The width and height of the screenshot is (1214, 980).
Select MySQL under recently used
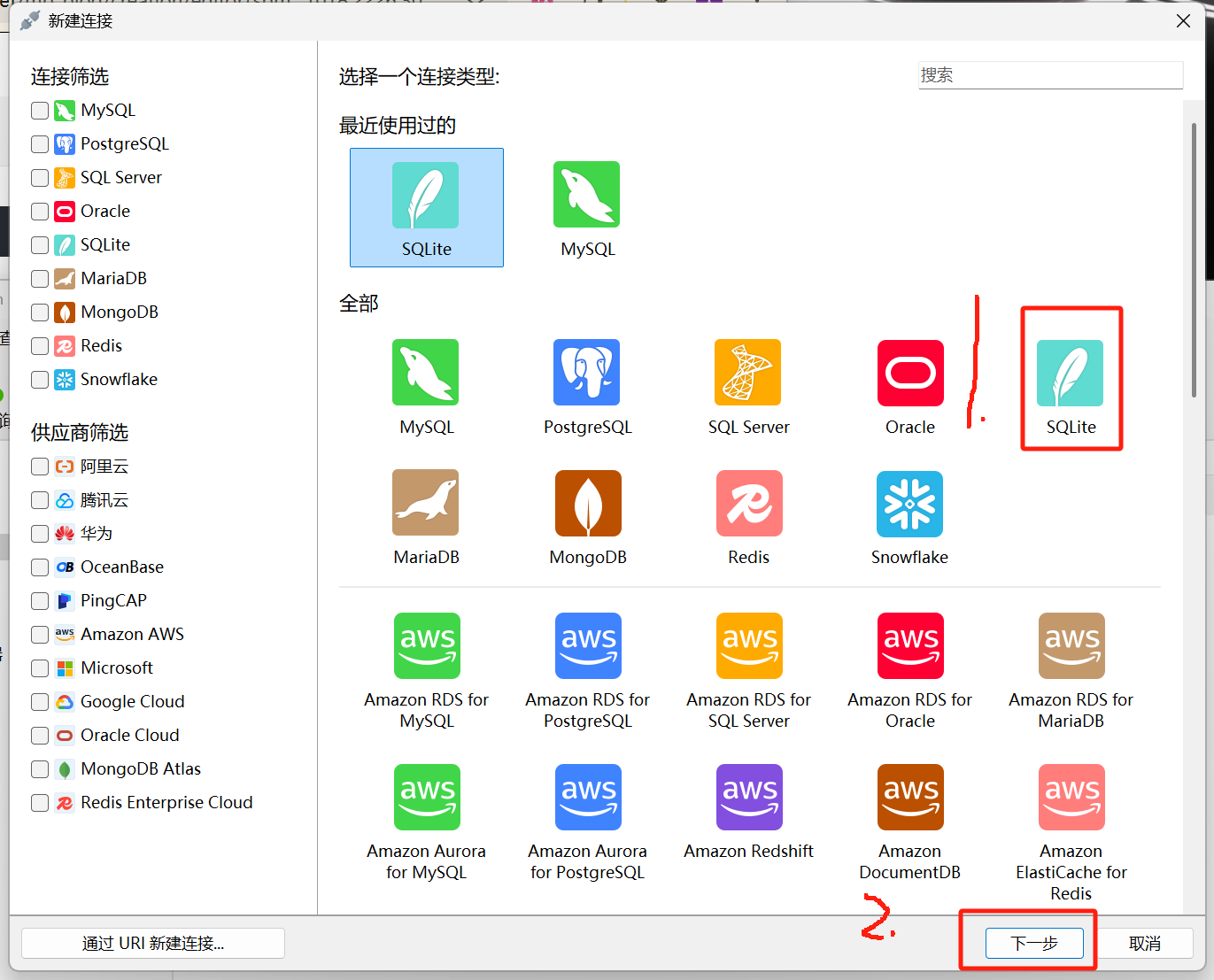point(587,208)
